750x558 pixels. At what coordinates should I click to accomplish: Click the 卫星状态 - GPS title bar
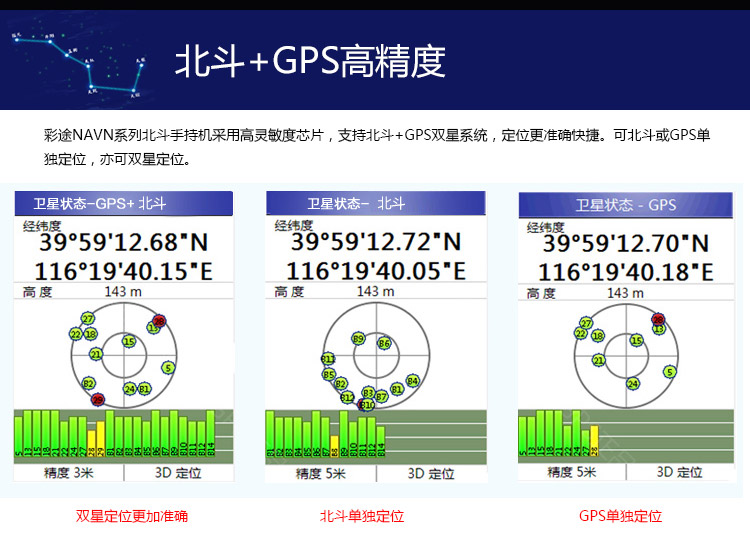click(x=626, y=205)
